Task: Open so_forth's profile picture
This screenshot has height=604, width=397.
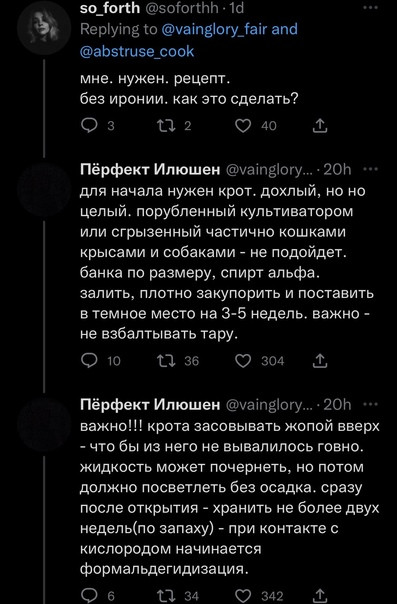Action: pyautogui.click(x=44, y=29)
